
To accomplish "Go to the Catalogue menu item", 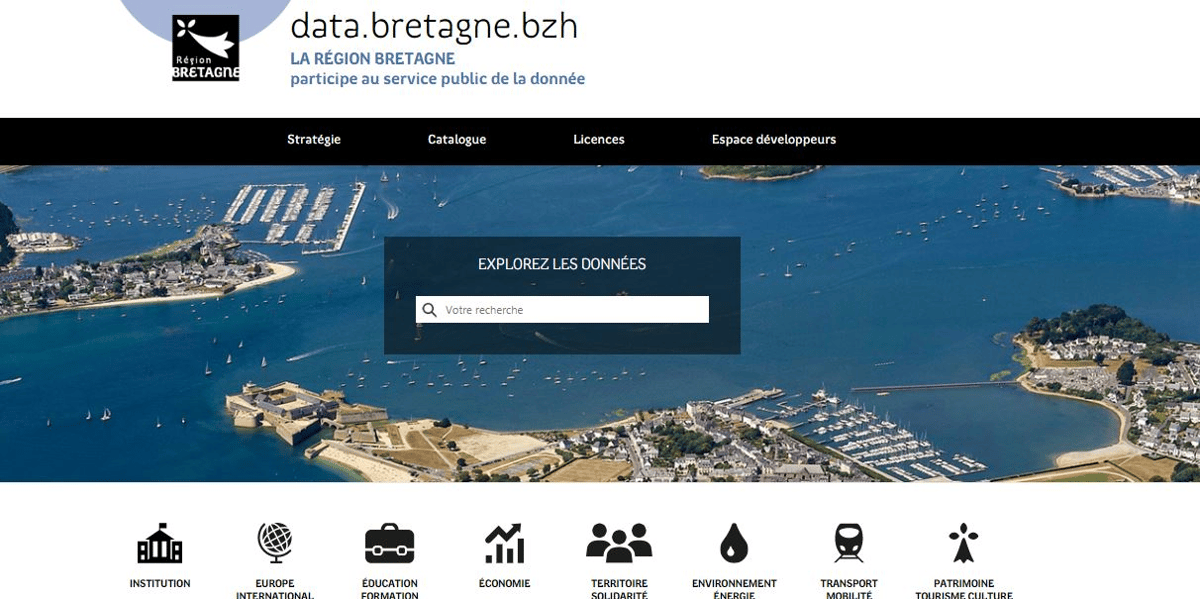I will [457, 140].
